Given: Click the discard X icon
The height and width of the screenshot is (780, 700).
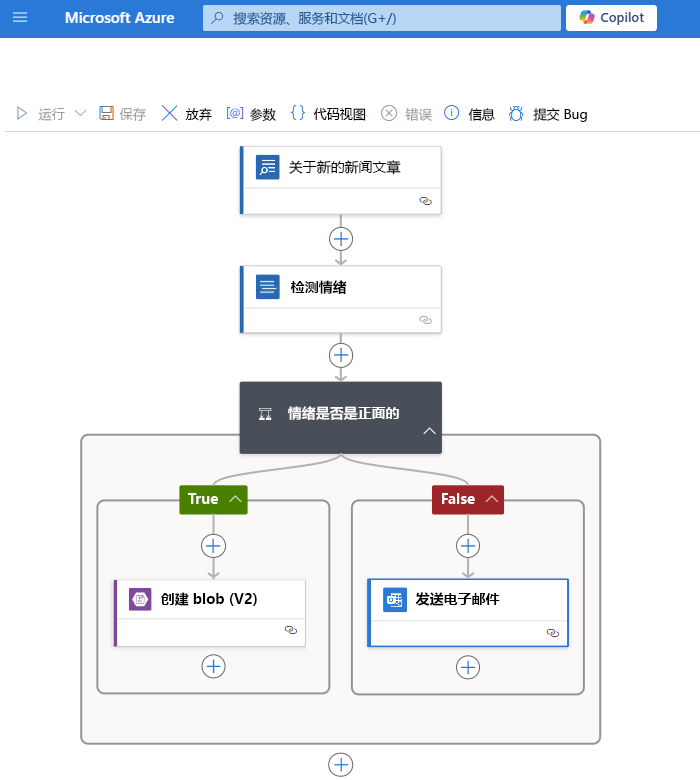Looking at the screenshot, I should (169, 113).
